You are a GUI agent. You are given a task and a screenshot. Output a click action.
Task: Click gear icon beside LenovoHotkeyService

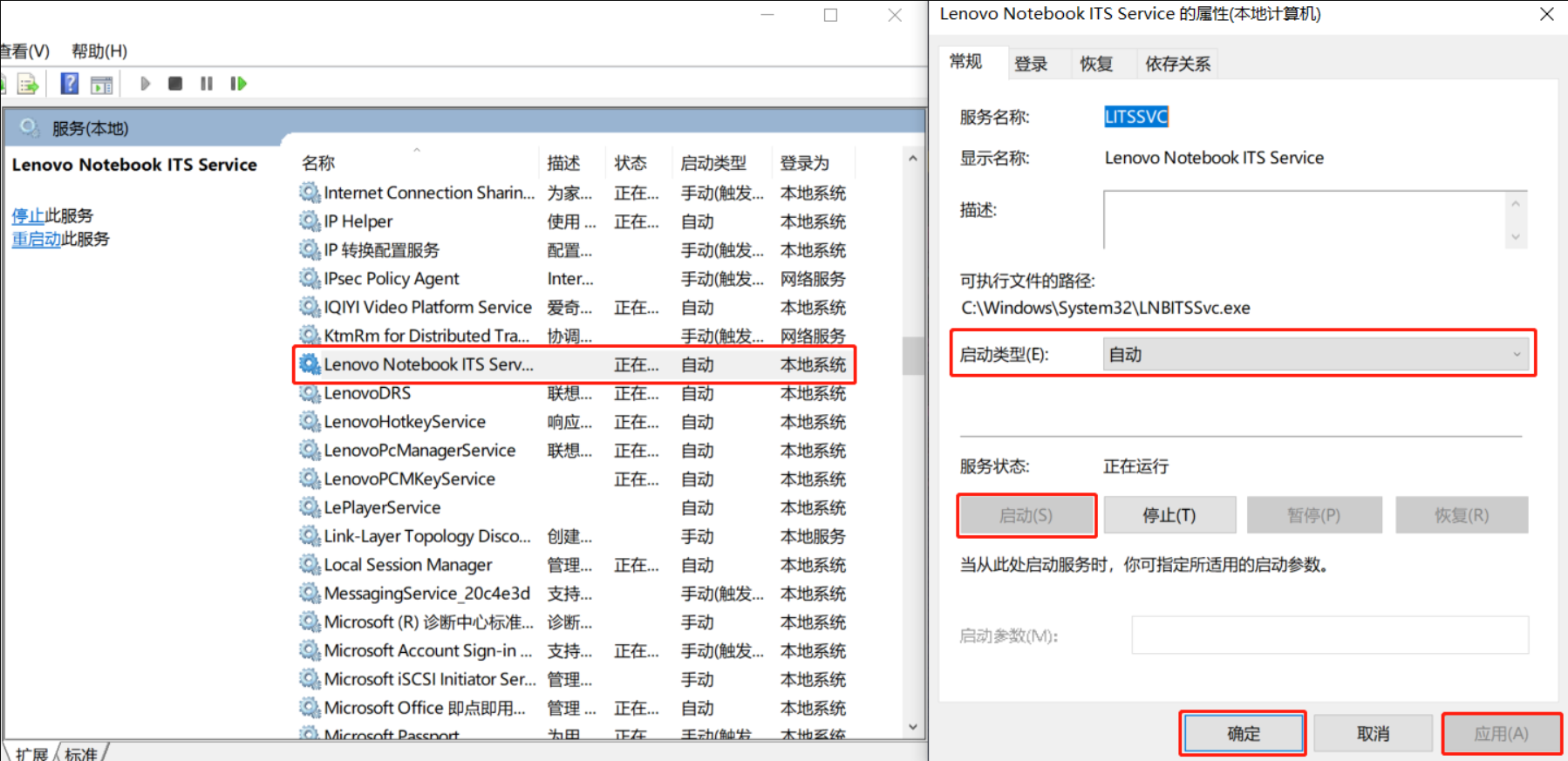point(310,422)
